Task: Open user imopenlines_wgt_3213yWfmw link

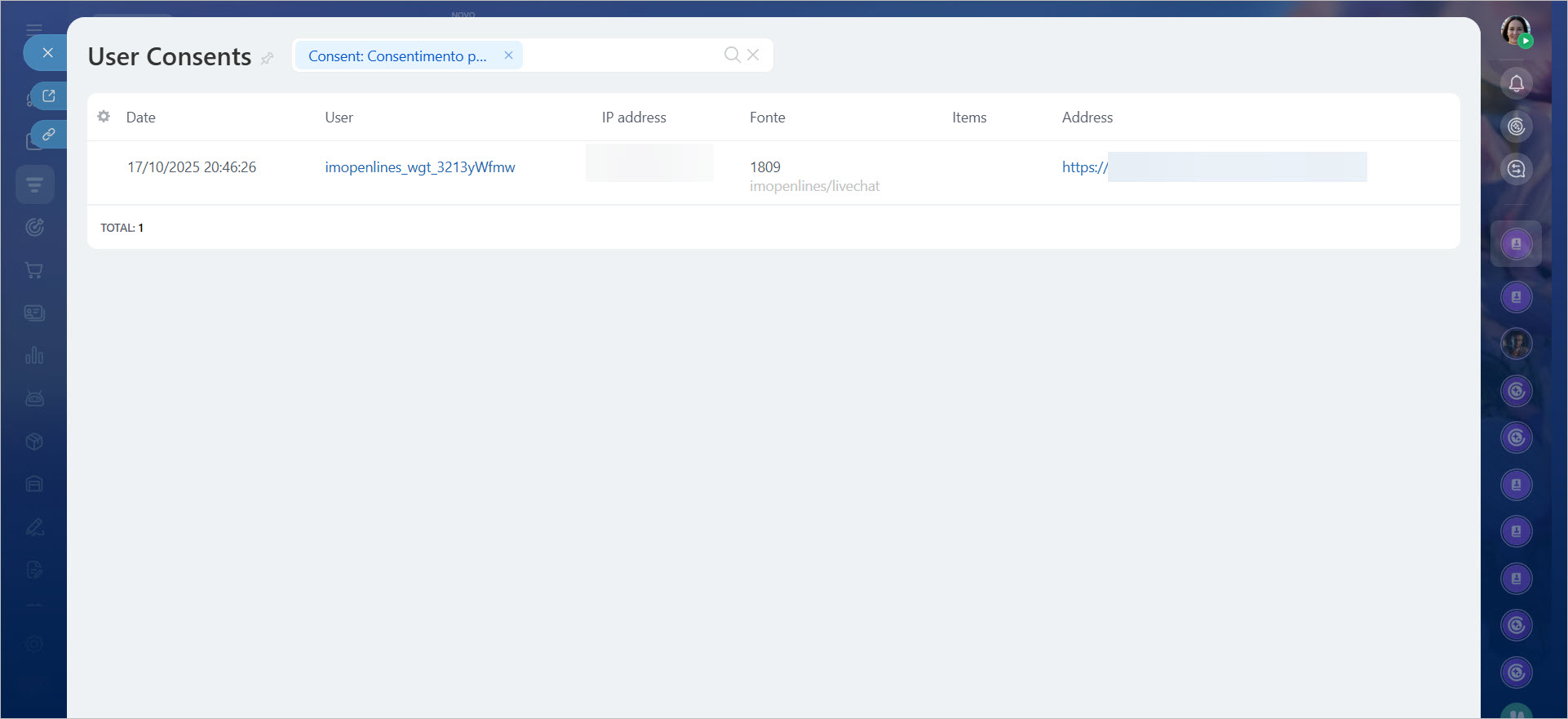Action: click(419, 167)
